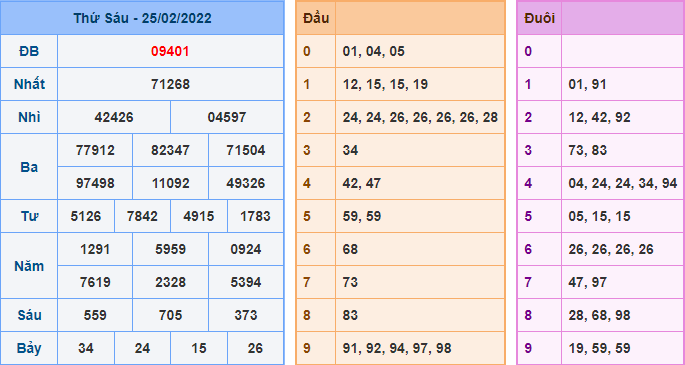Click number 24 in the Bảy row
The image size is (685, 365).
tap(142, 348)
